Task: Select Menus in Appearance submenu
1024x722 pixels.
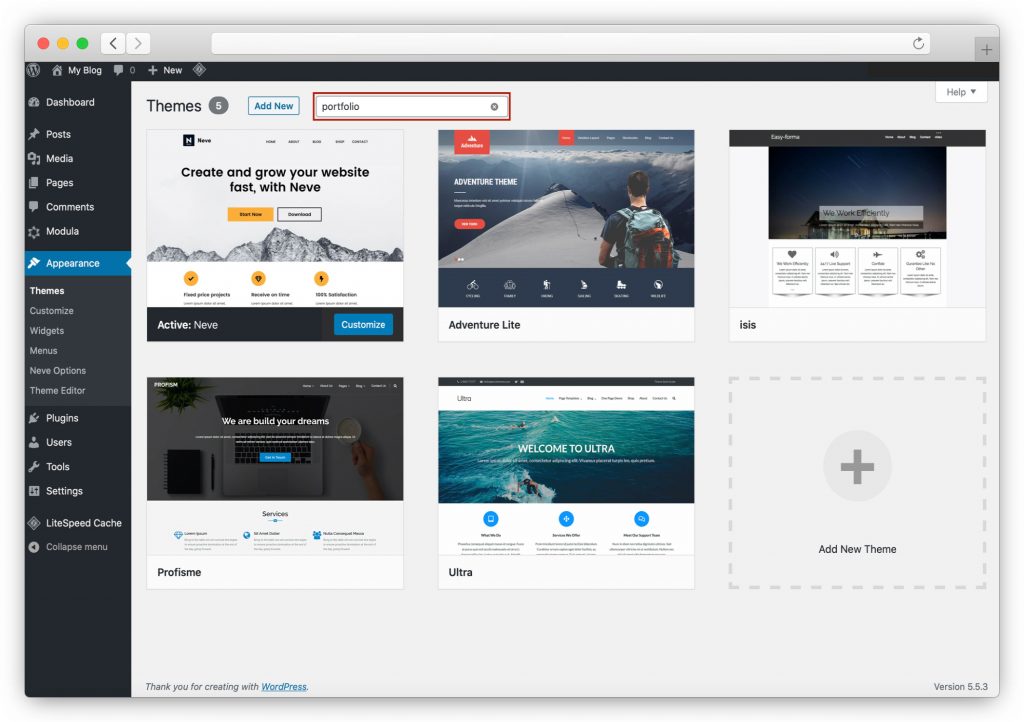Action: pyautogui.click(x=43, y=351)
